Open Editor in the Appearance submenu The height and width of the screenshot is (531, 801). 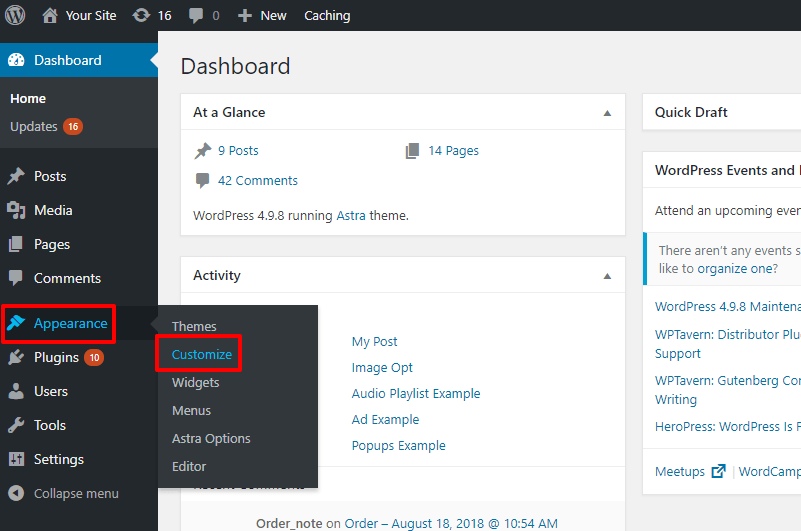tap(189, 467)
